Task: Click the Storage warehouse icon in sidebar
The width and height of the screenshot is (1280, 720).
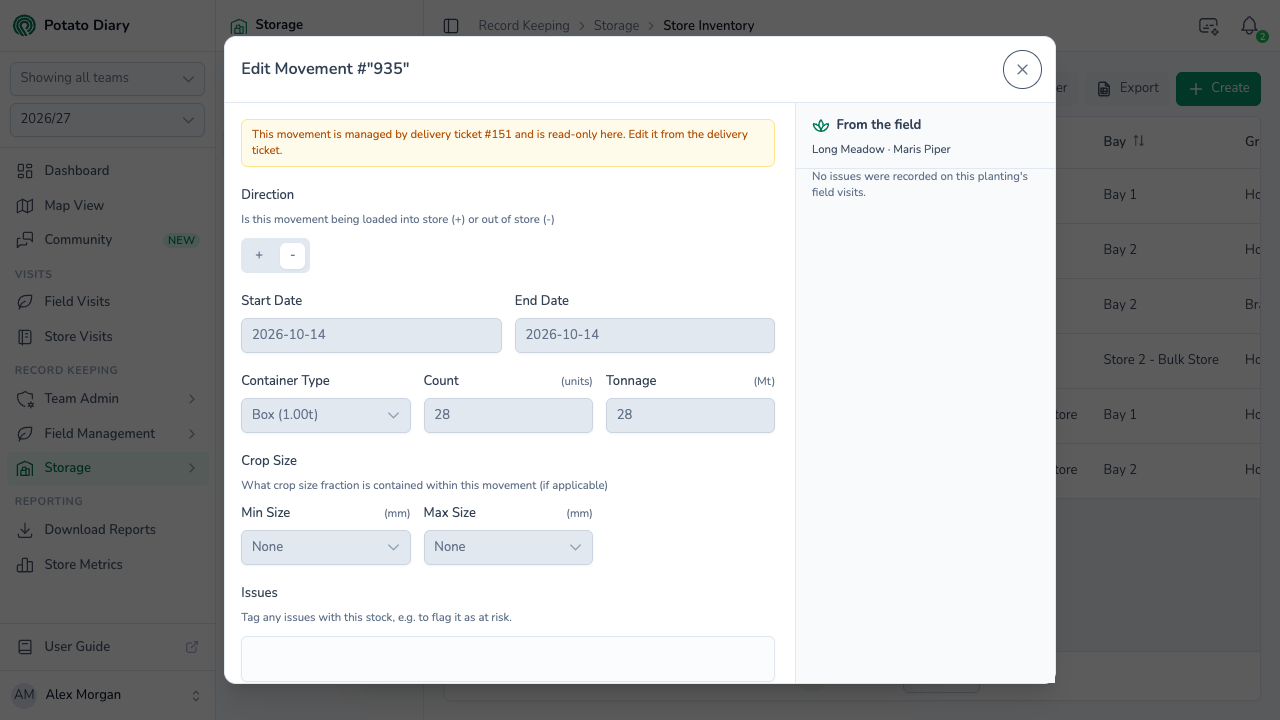Action: coord(25,468)
